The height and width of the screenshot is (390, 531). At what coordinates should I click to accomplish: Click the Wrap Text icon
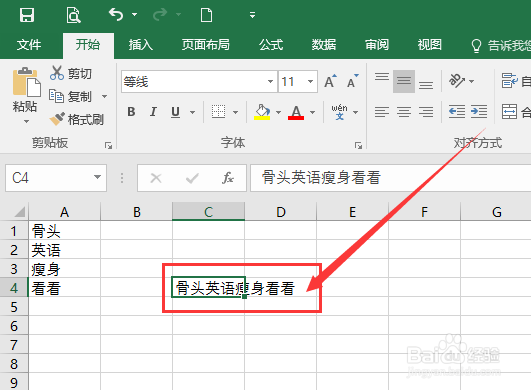[510, 81]
